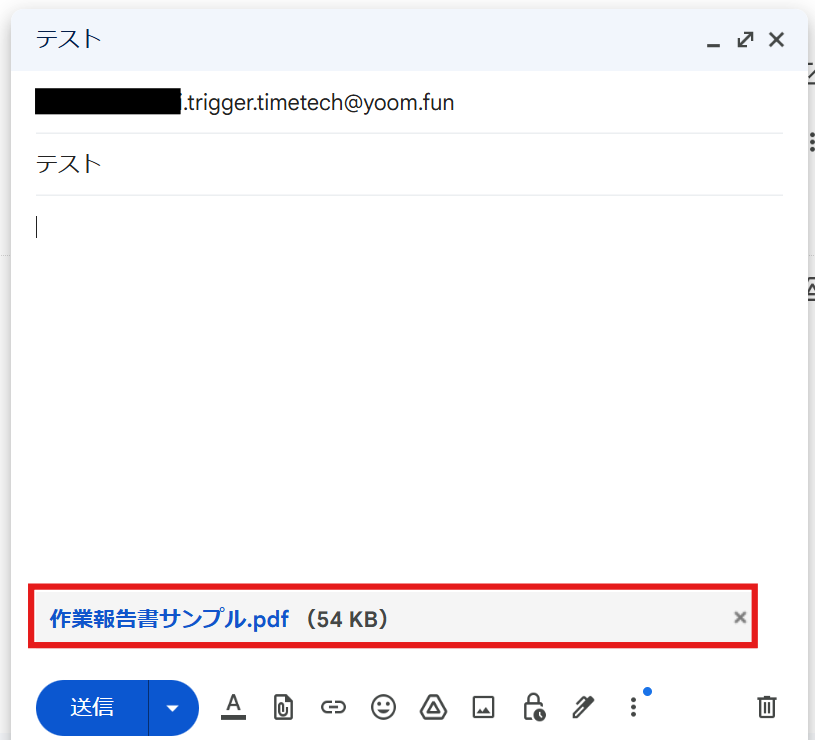Expand compose window to full screen
815x740 pixels.
(745, 40)
